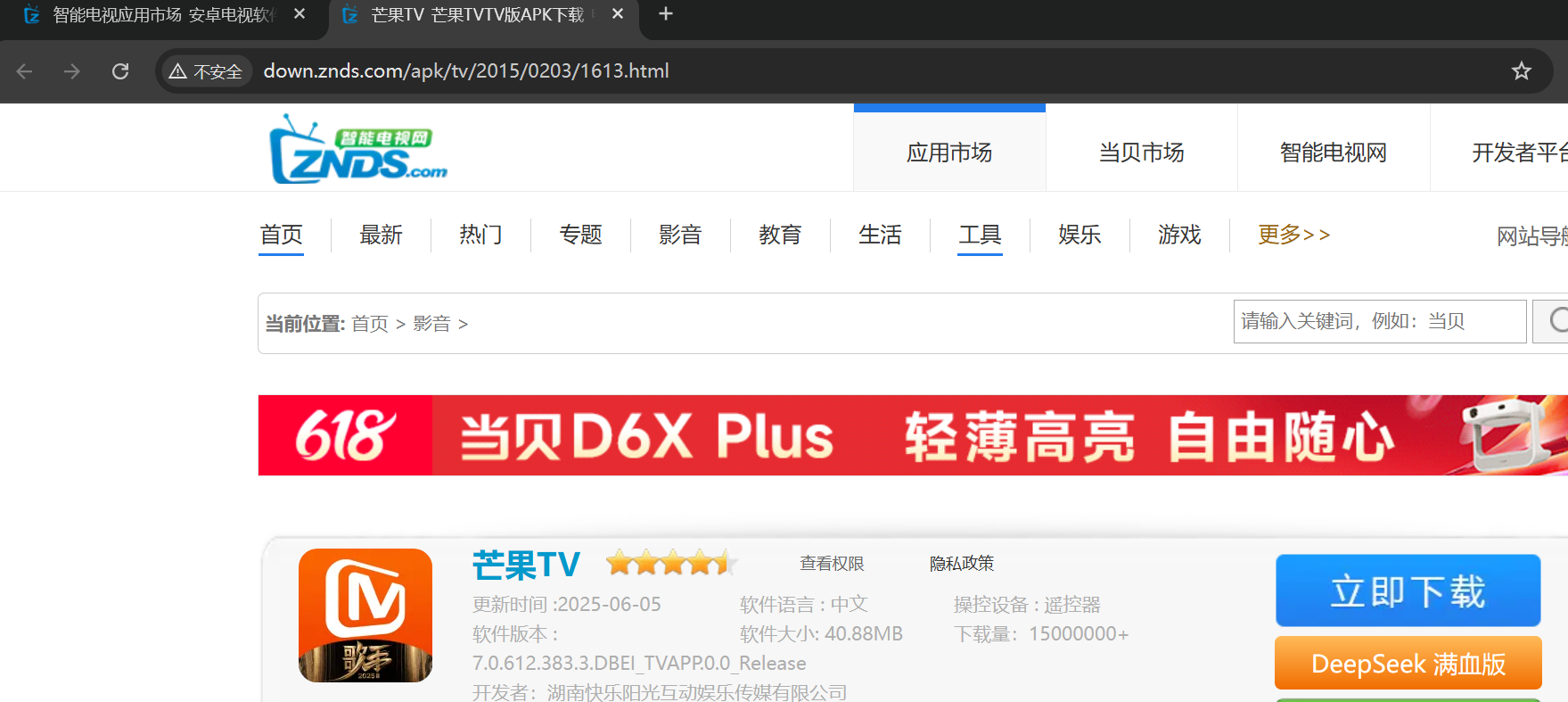
Task: Click the DeepSeek 满血版 button
Action: tap(1408, 664)
